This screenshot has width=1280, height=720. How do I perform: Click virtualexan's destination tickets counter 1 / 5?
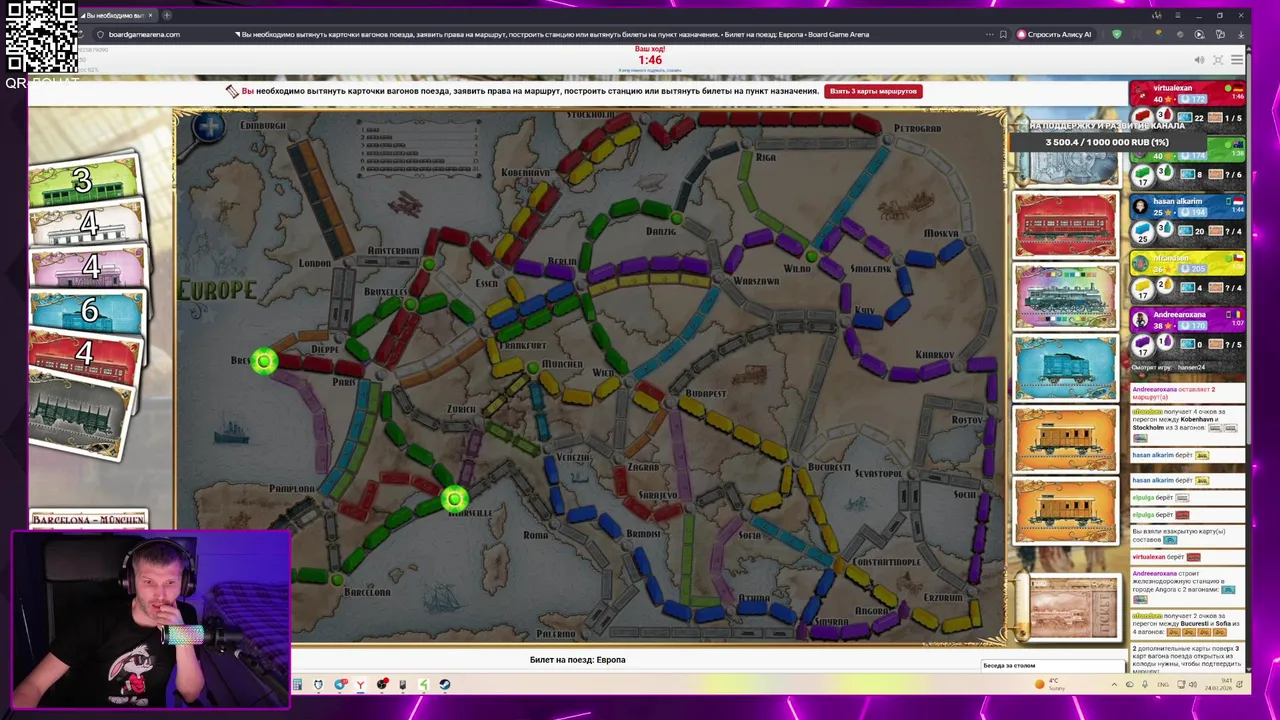pos(1227,118)
